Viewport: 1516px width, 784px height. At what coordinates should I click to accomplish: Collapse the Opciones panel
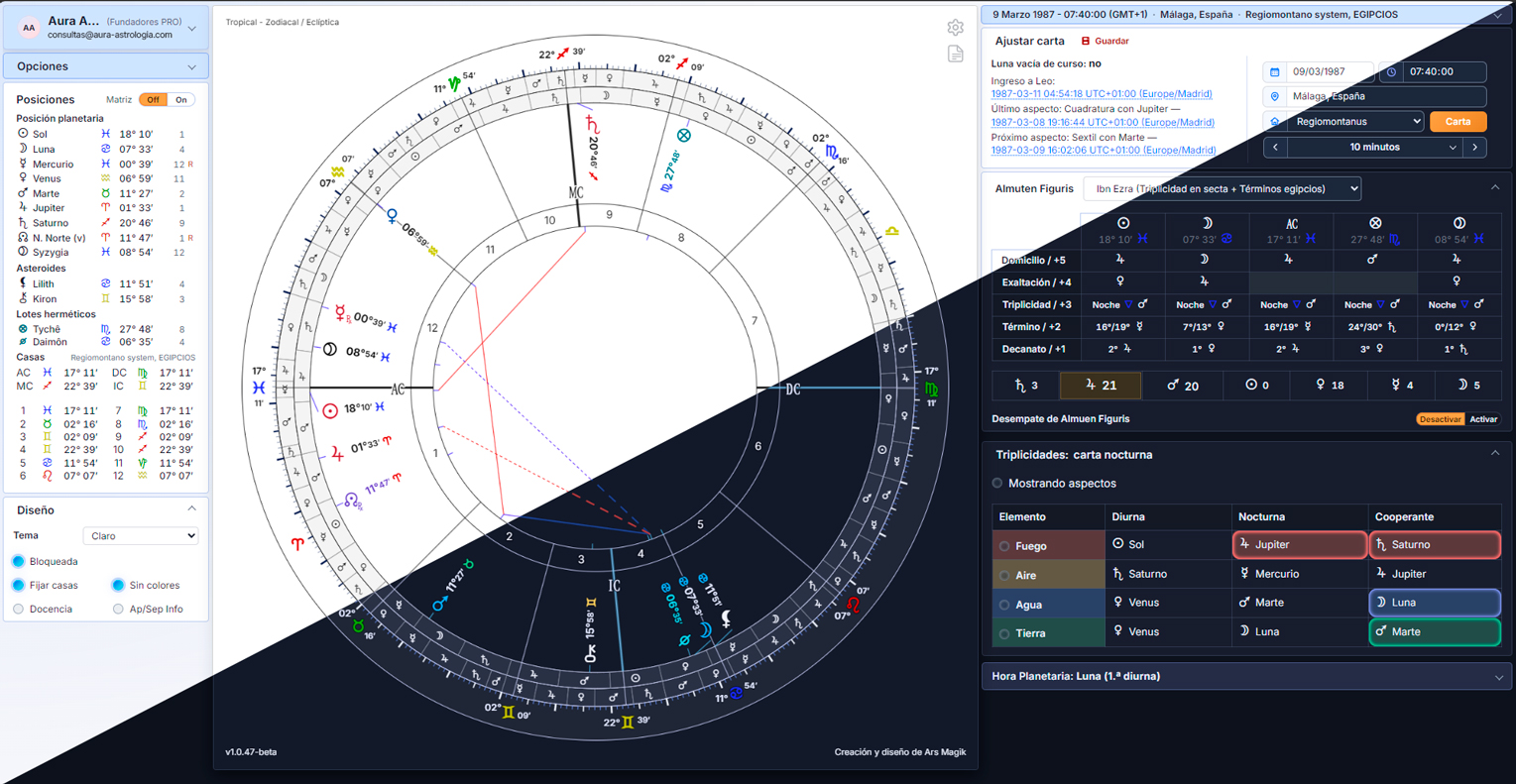[x=106, y=66]
